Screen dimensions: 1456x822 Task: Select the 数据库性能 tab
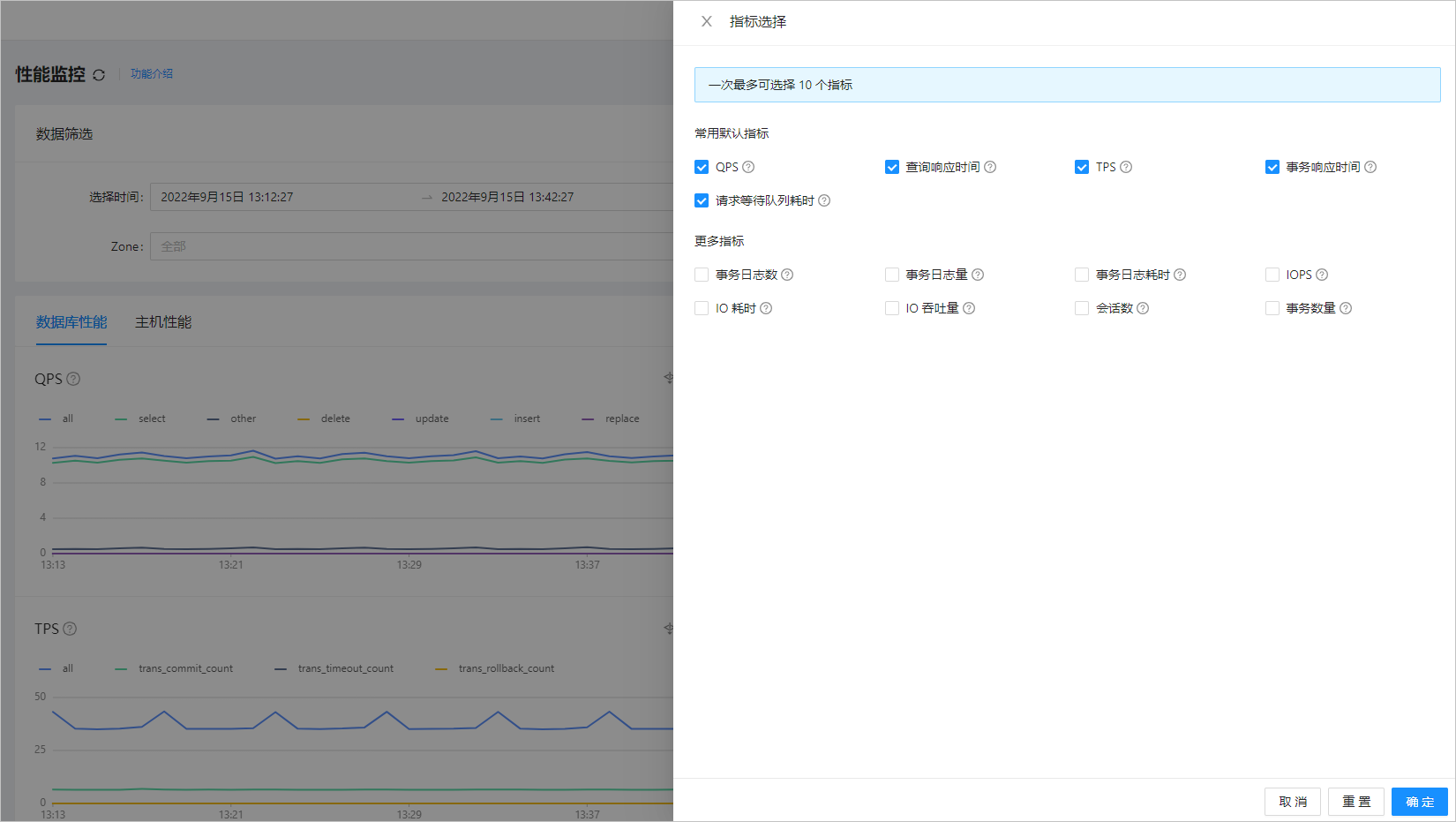(71, 321)
